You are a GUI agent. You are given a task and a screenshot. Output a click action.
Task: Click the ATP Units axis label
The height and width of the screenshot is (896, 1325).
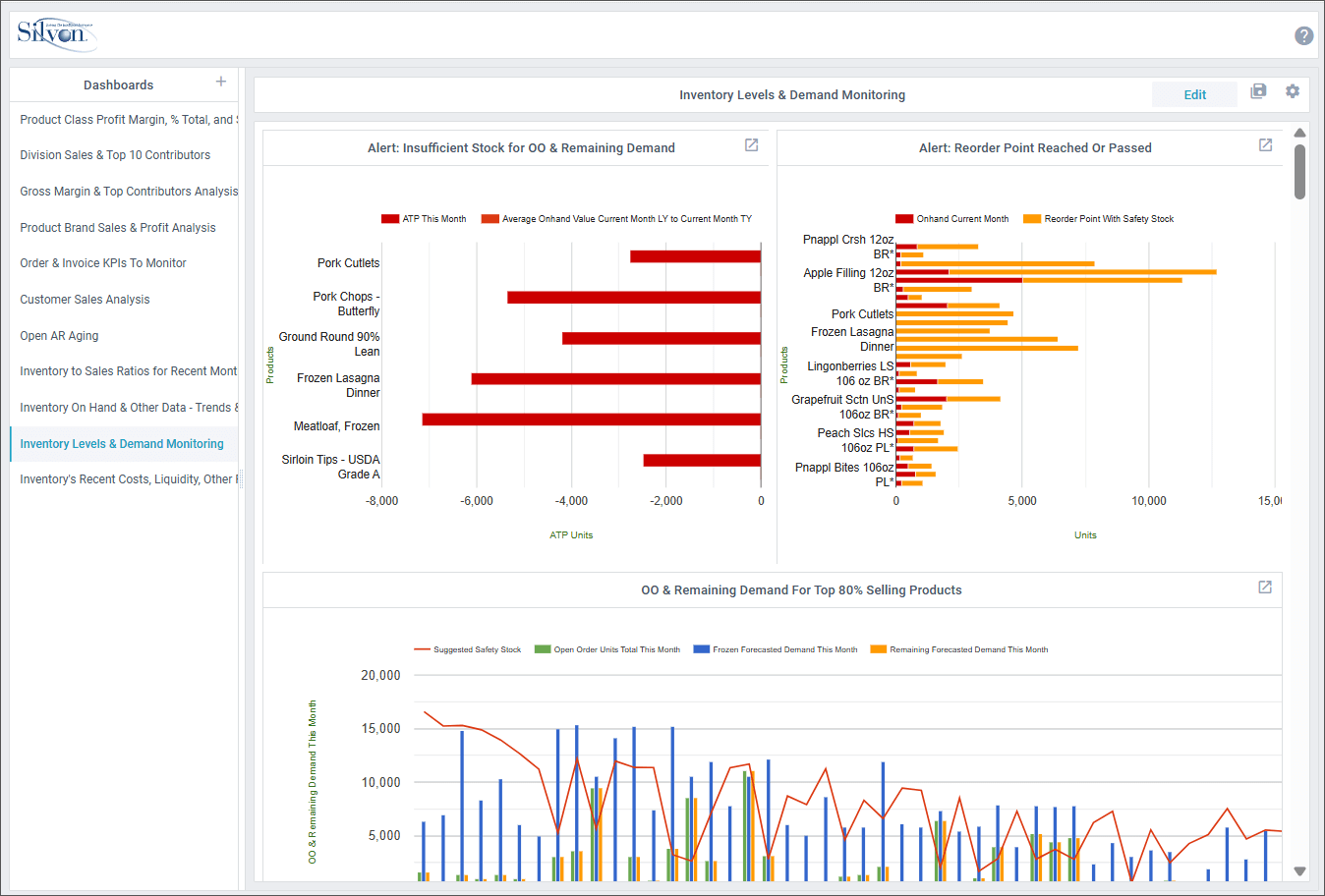(x=571, y=535)
